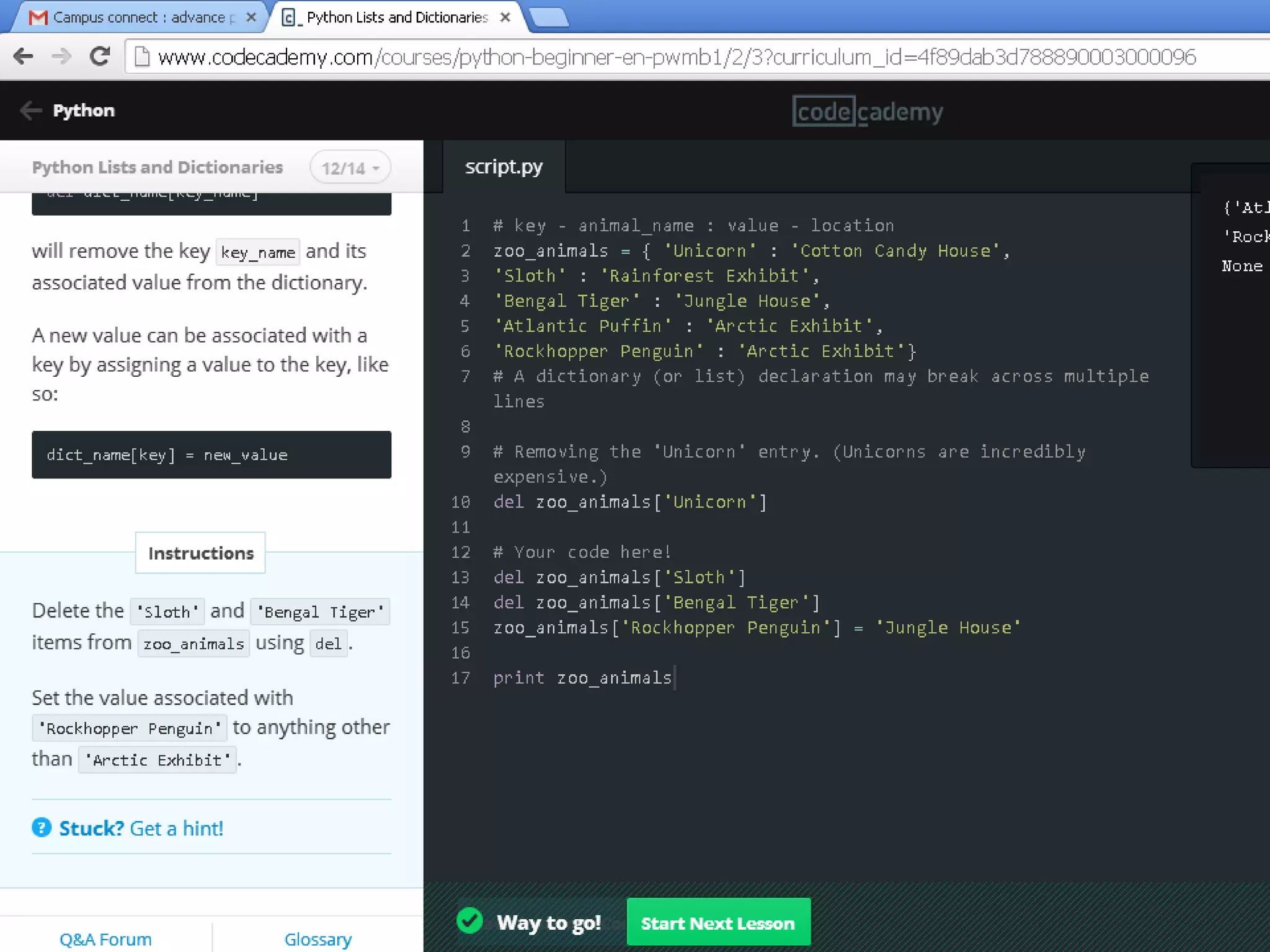Select the Python Lists and Dictionaries tab
The width and height of the screenshot is (1270, 952).
point(397,17)
